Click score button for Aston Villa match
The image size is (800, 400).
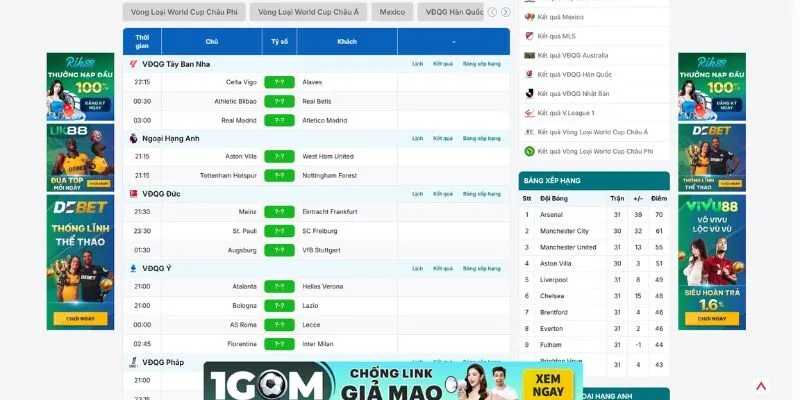pos(280,157)
